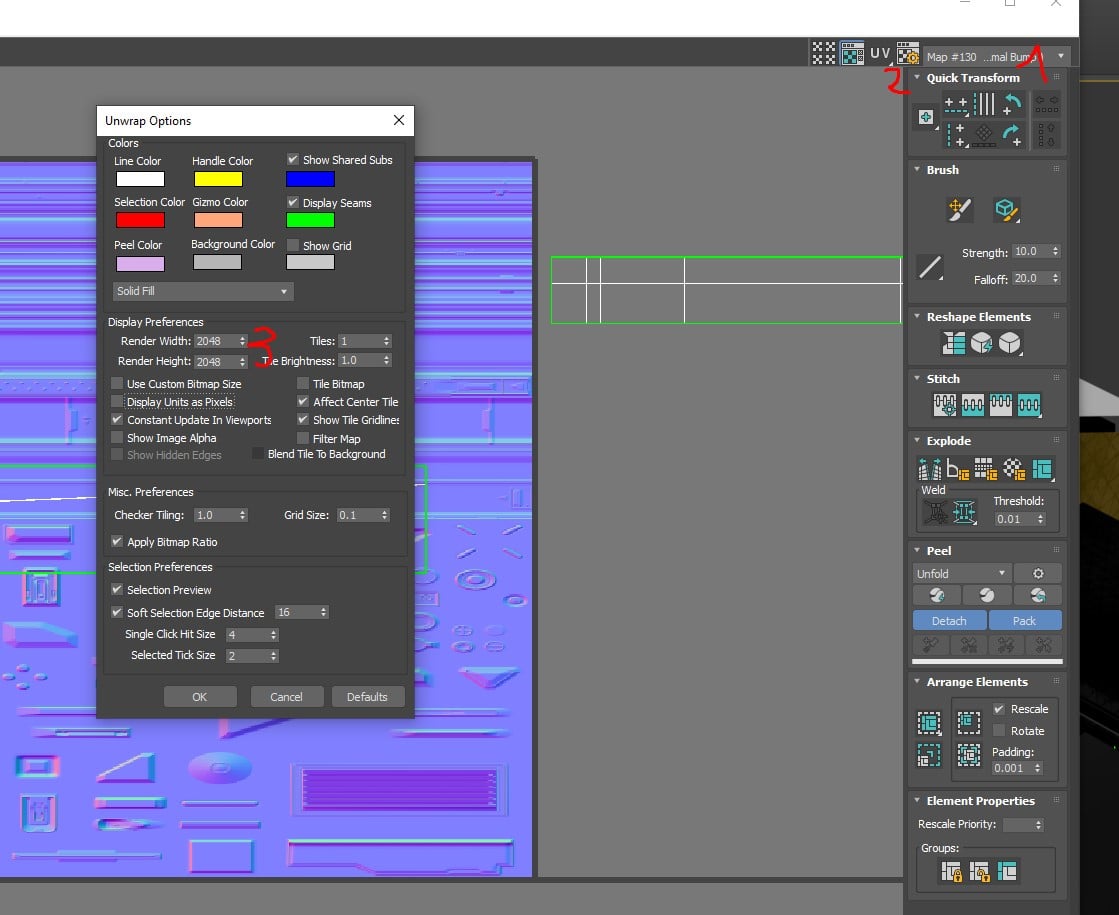Click the Ungroup Selected icon

pos(979,871)
